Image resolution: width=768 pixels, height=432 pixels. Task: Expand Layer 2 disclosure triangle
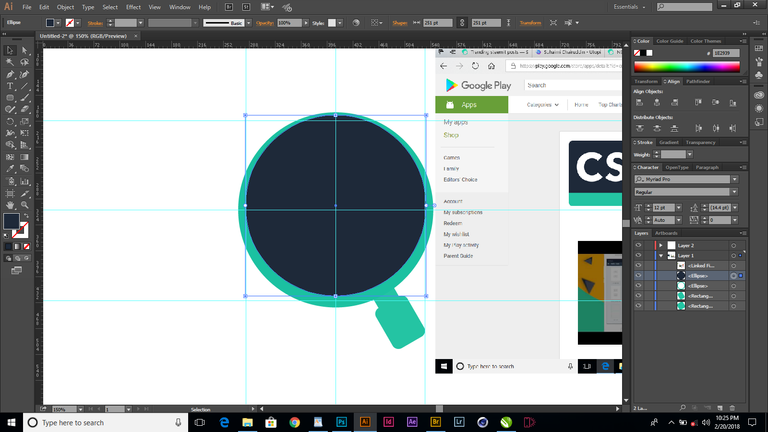[x=661, y=245]
